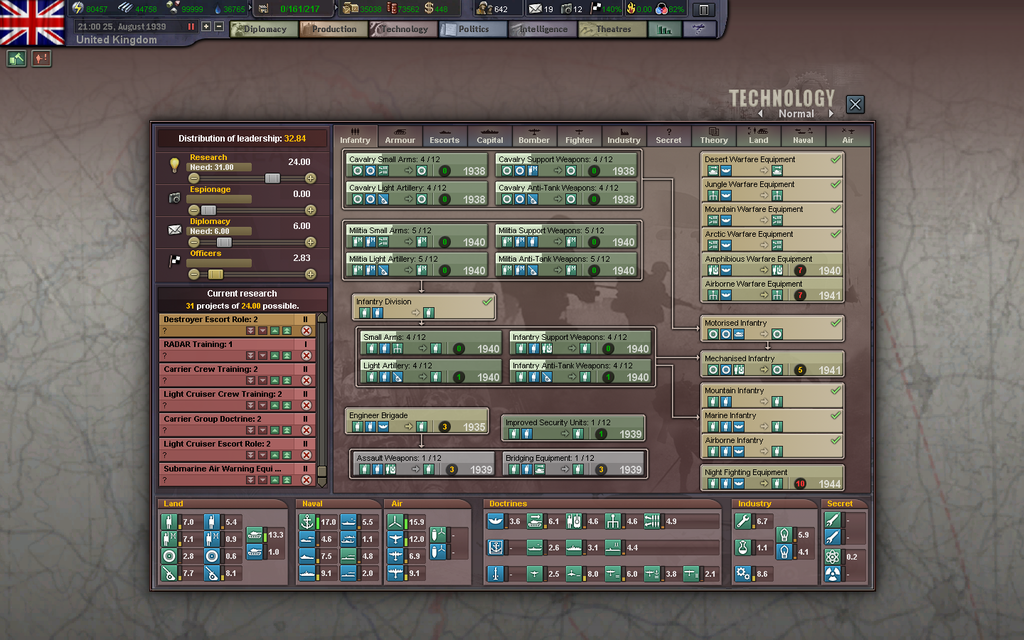This screenshot has height=640, width=1024.
Task: Click the Secret atom icon showing 0.2
Action: click(832, 556)
